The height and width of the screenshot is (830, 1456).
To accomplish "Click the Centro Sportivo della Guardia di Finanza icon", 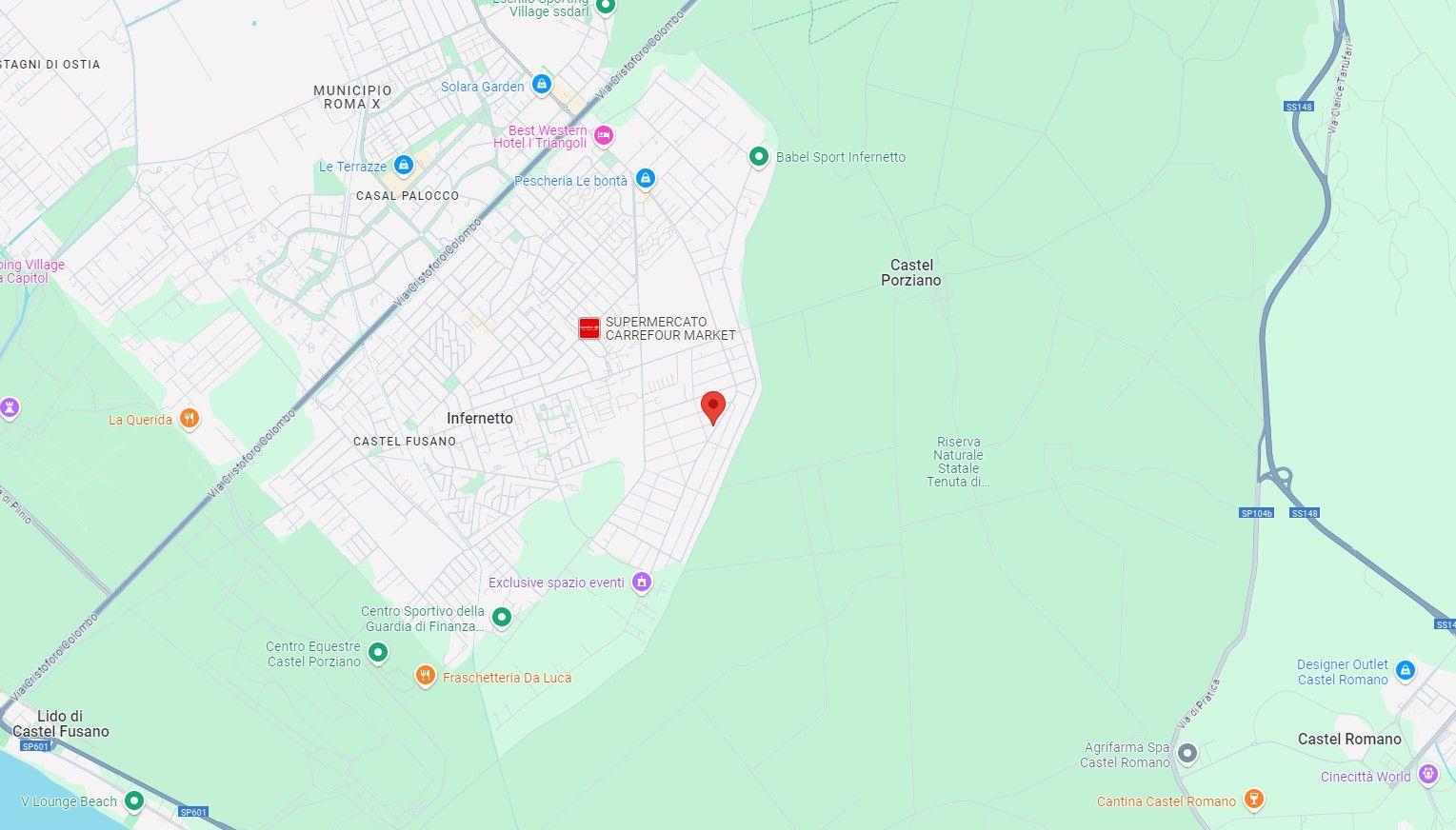I will 502,618.
